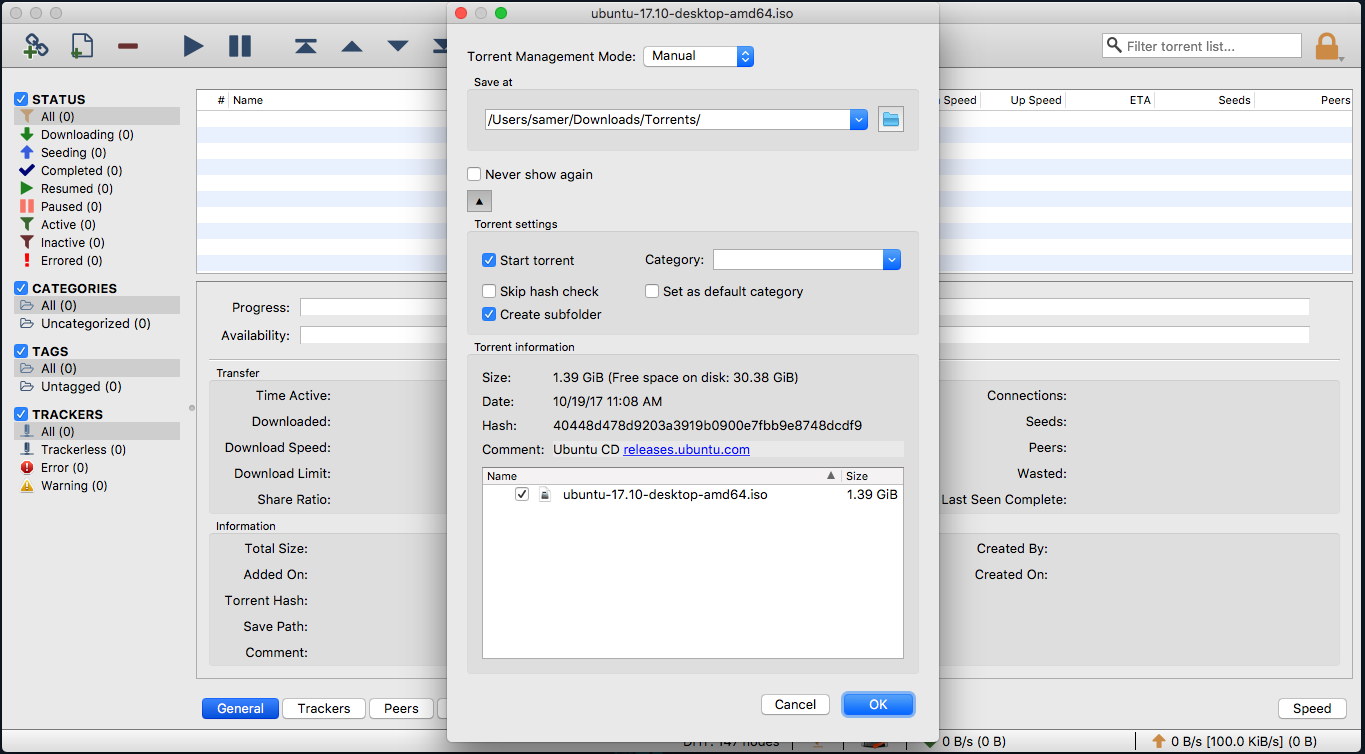Collapse the Torrent settings disclosure triangle
The width and height of the screenshot is (1365, 754).
pos(479,200)
